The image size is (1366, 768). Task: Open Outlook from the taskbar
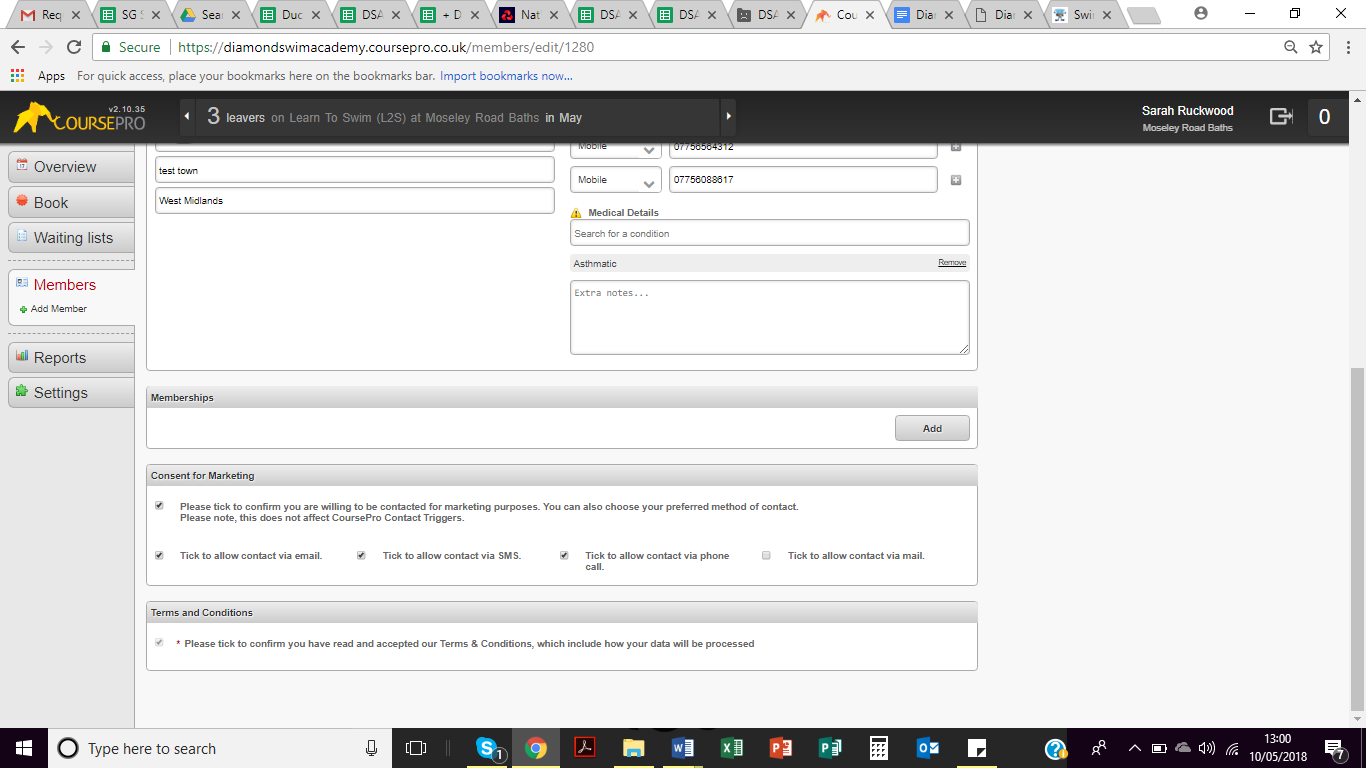928,748
